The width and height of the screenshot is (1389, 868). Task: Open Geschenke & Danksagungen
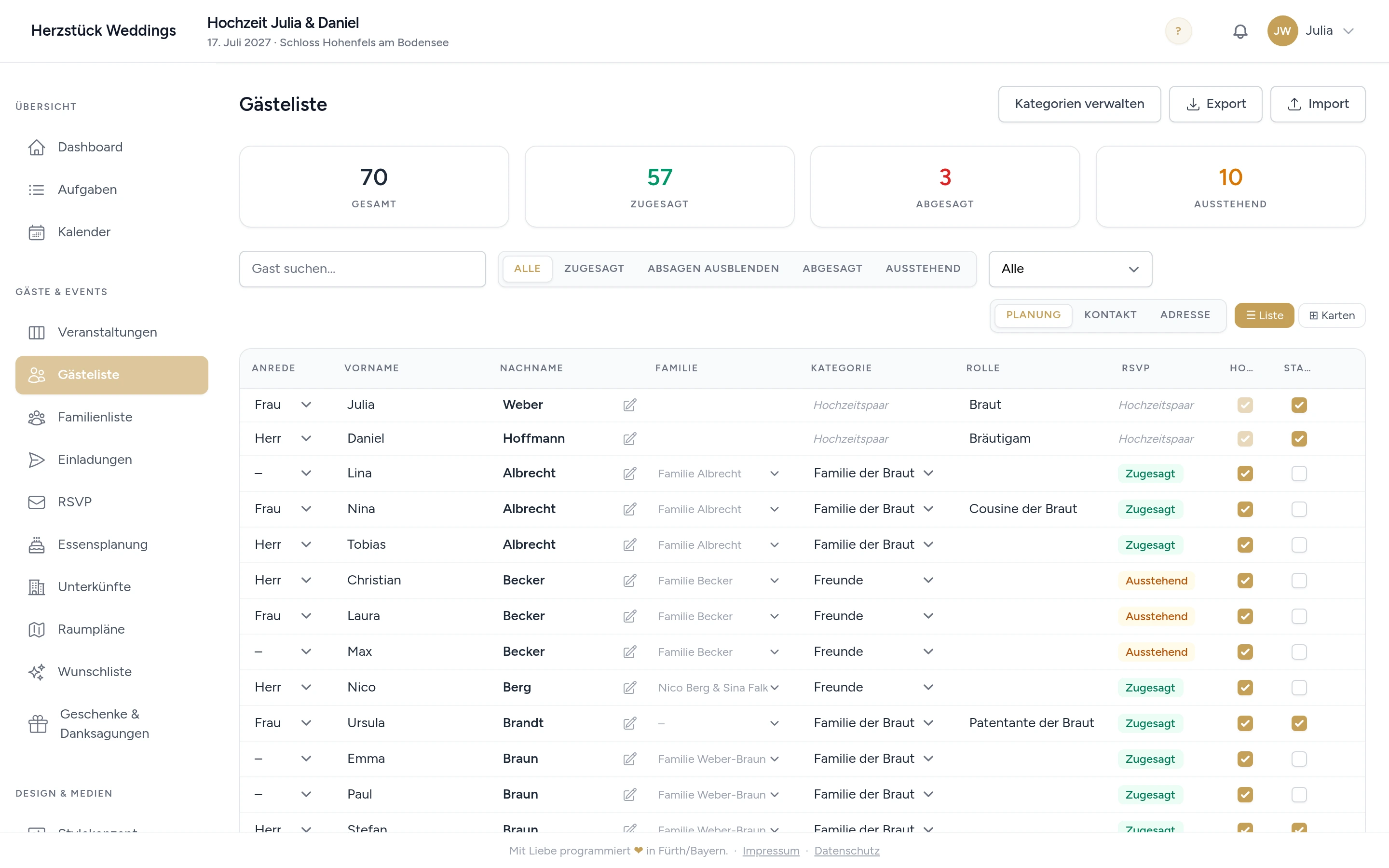pyautogui.click(x=111, y=724)
